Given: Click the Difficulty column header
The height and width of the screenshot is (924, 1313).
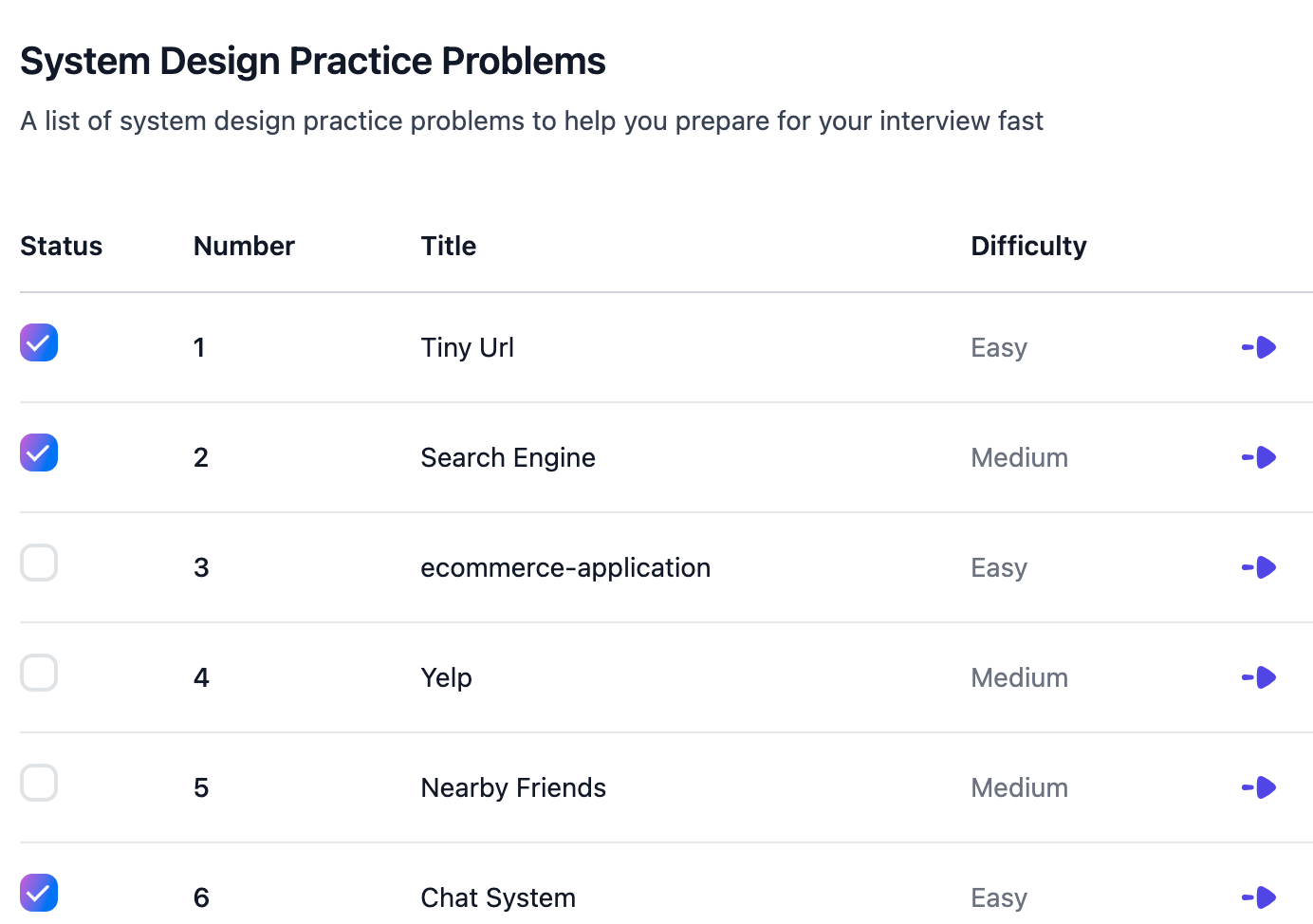Looking at the screenshot, I should click(1028, 246).
